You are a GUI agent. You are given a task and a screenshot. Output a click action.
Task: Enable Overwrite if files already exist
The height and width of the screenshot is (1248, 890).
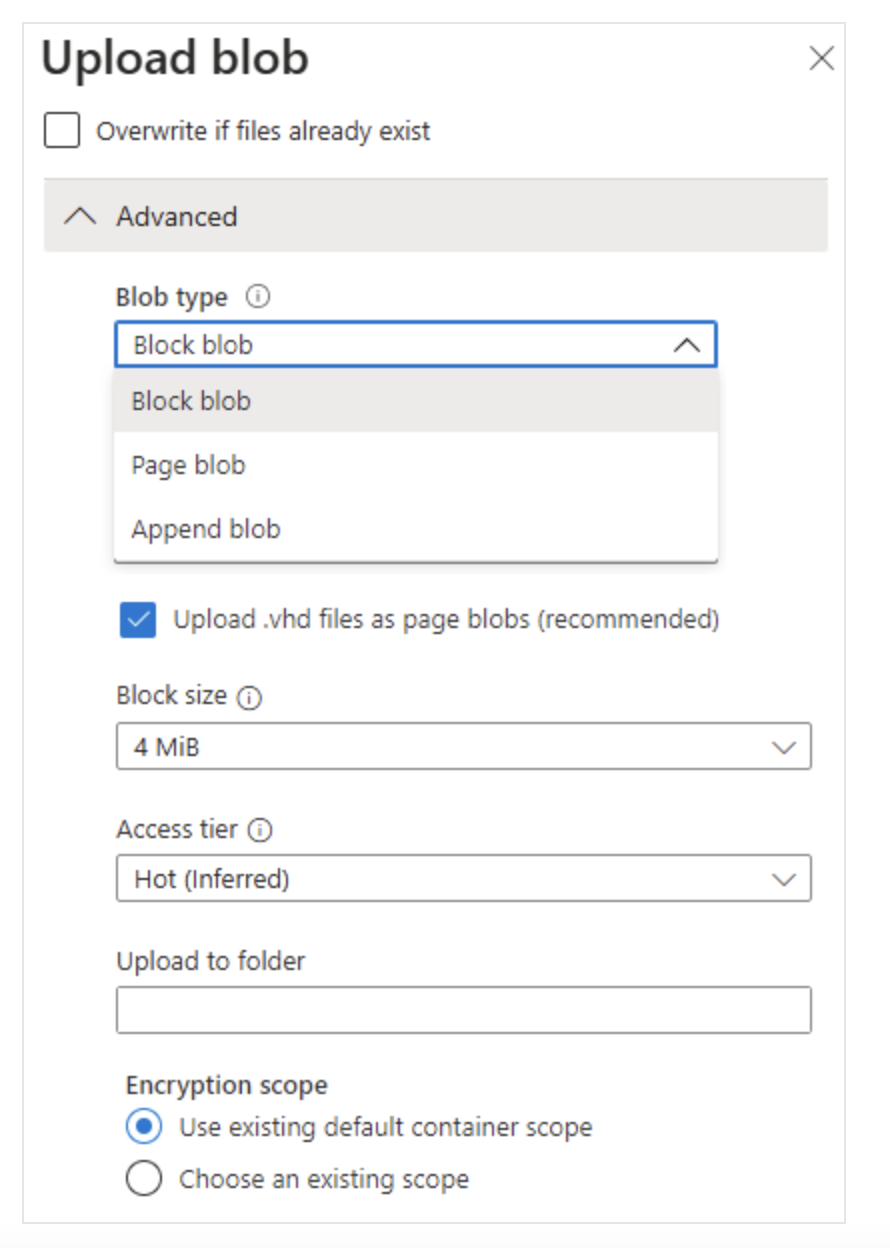[62, 131]
